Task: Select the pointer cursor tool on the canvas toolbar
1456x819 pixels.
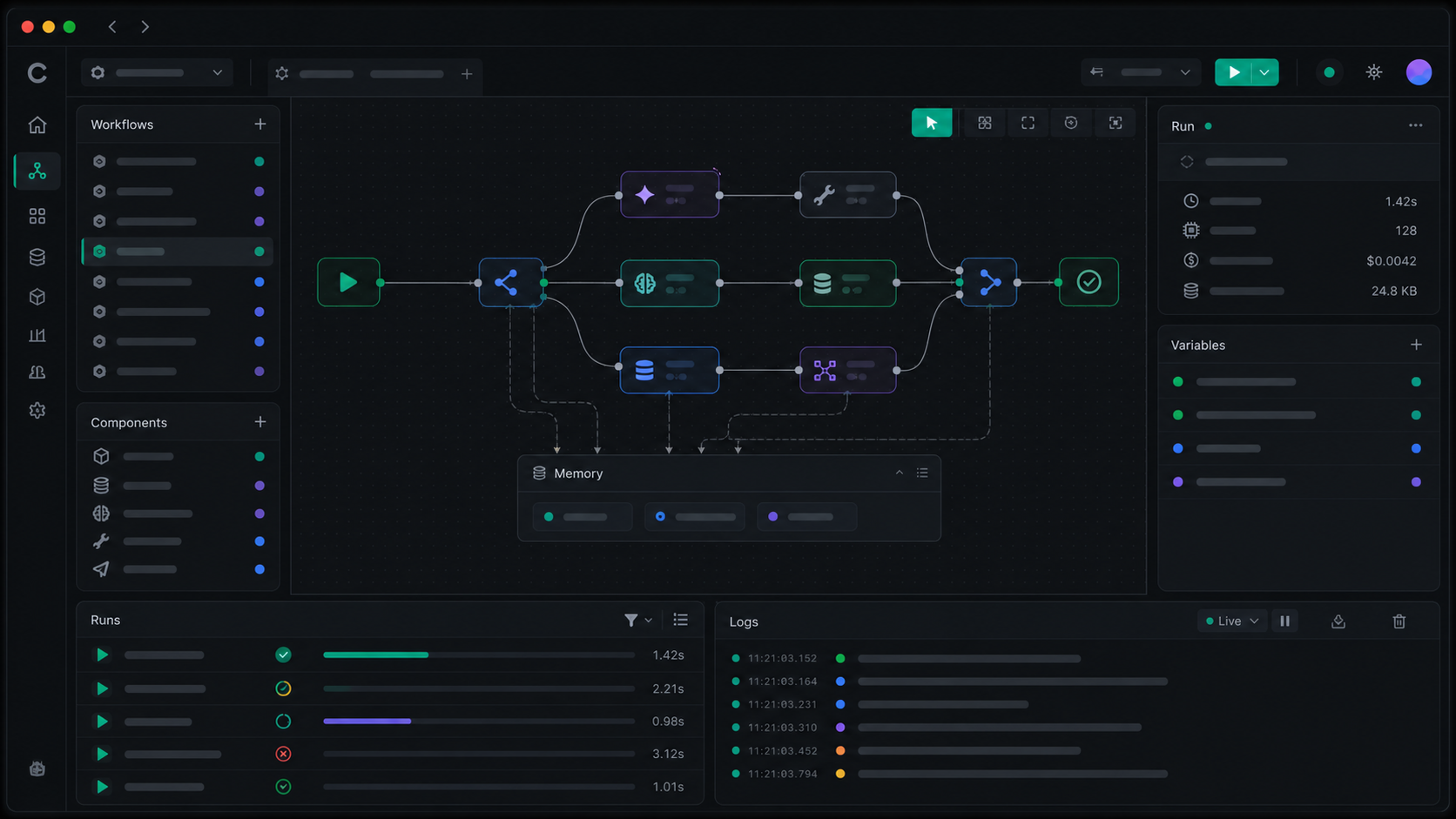Action: [x=932, y=123]
